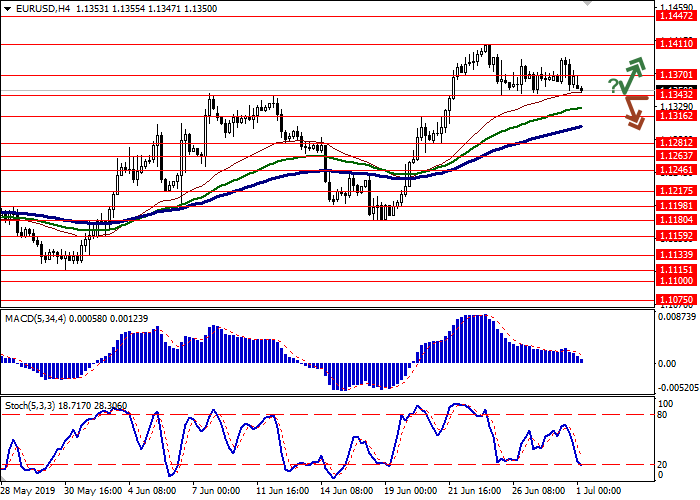The width and height of the screenshot is (700, 500).
Task: Select the 1.11981 price level label
Action: coord(676,205)
